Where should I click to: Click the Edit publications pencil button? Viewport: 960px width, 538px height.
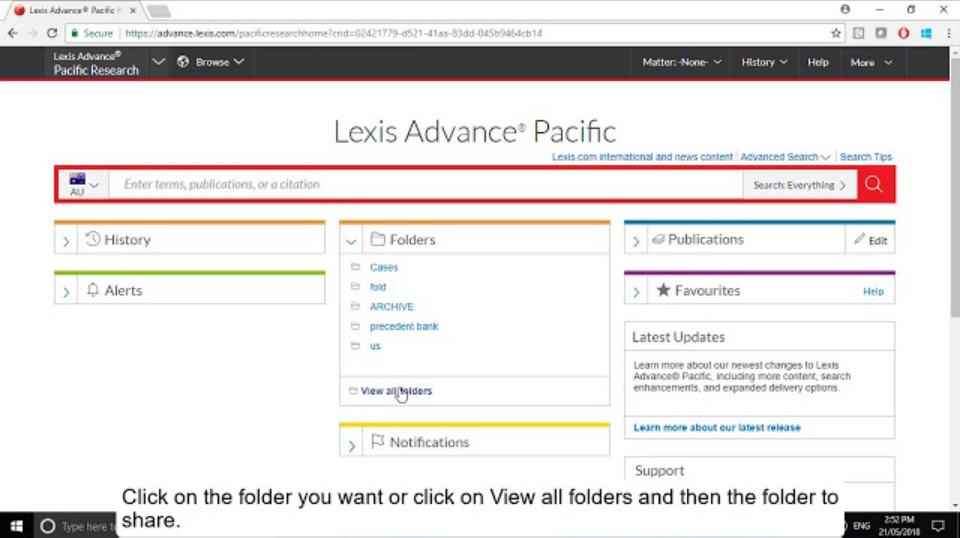click(870, 240)
